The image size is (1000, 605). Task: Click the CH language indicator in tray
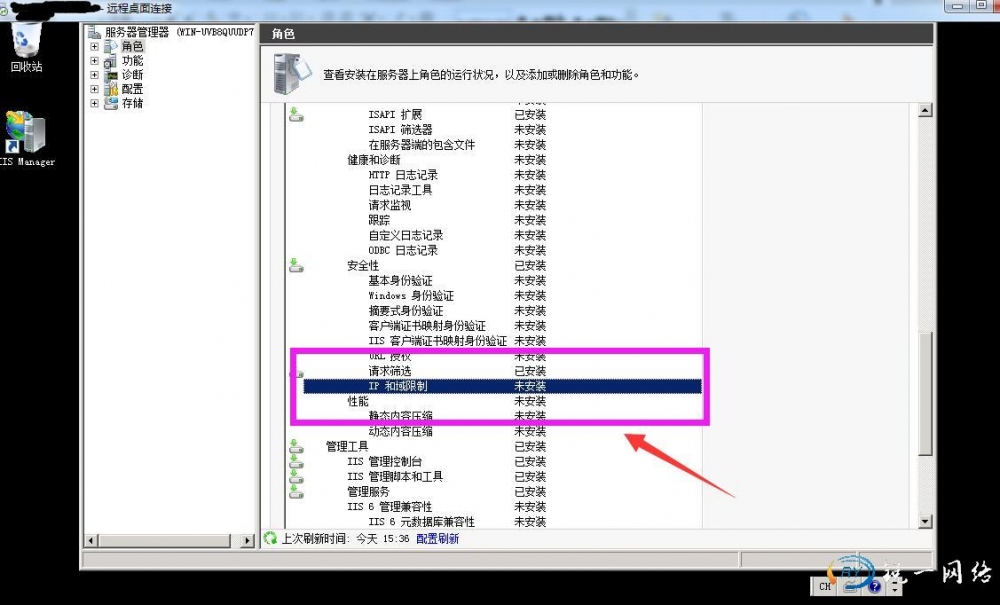825,587
